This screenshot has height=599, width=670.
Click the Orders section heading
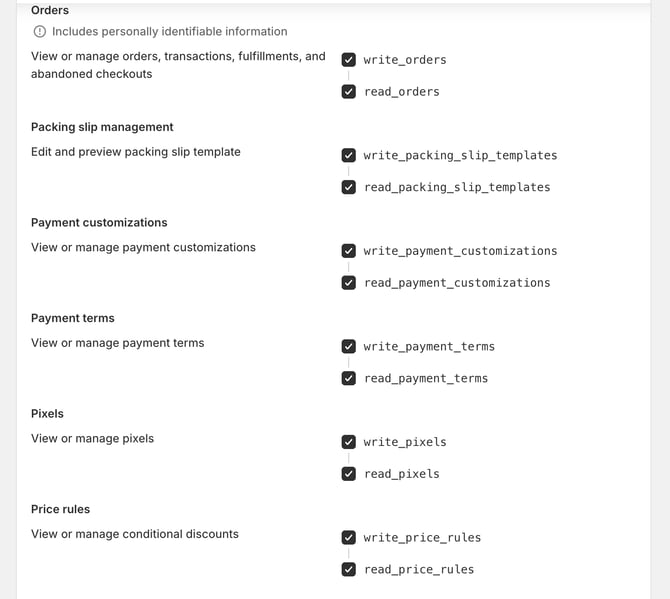click(50, 10)
